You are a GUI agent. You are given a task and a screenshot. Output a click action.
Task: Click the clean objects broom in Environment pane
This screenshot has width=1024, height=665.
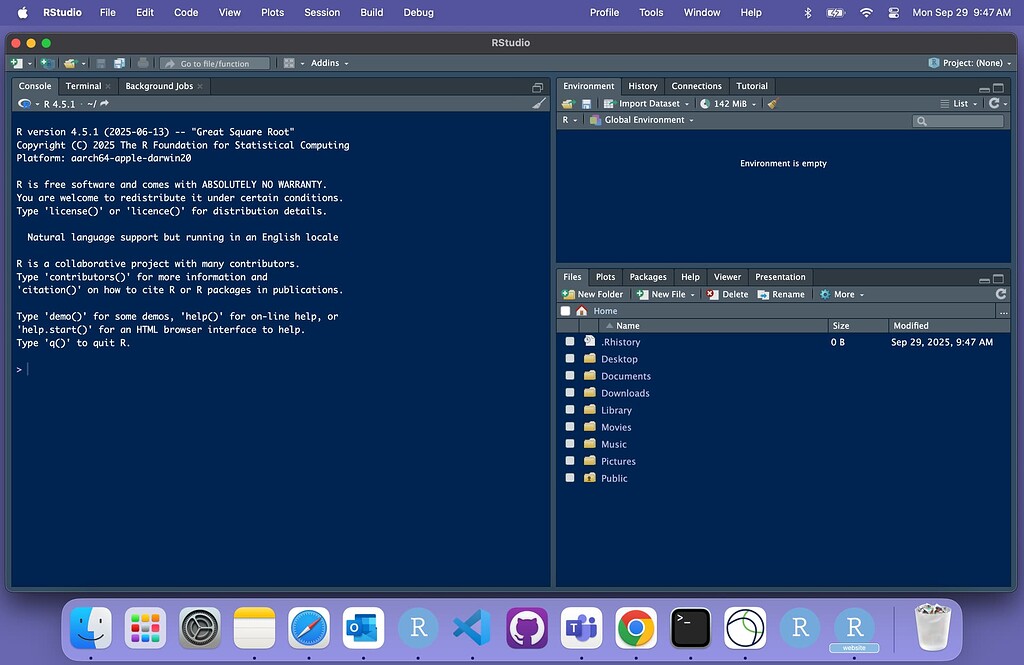coord(770,103)
